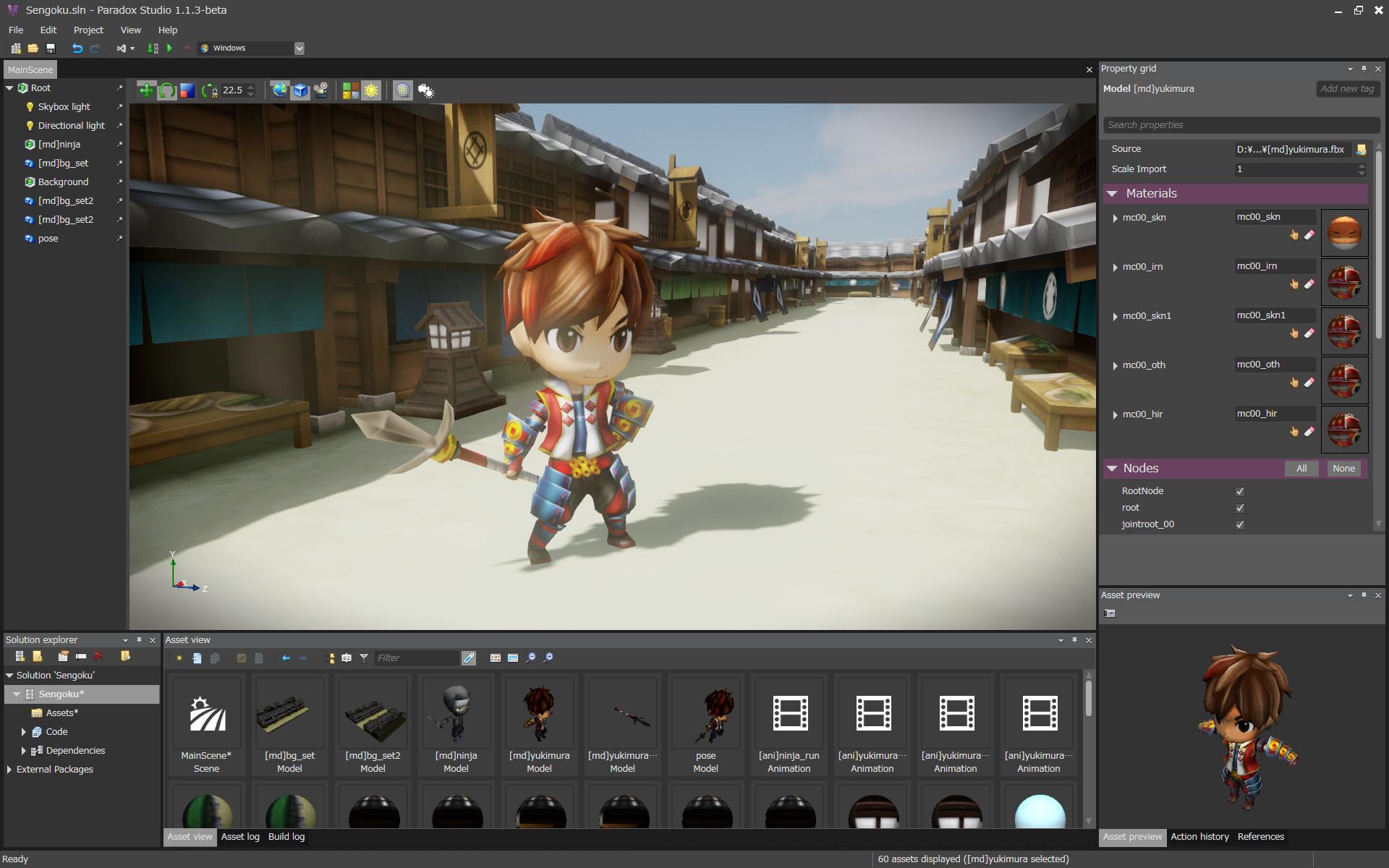
Task: Toggle the sun lighting icon in scene toolbar
Action: (371, 90)
